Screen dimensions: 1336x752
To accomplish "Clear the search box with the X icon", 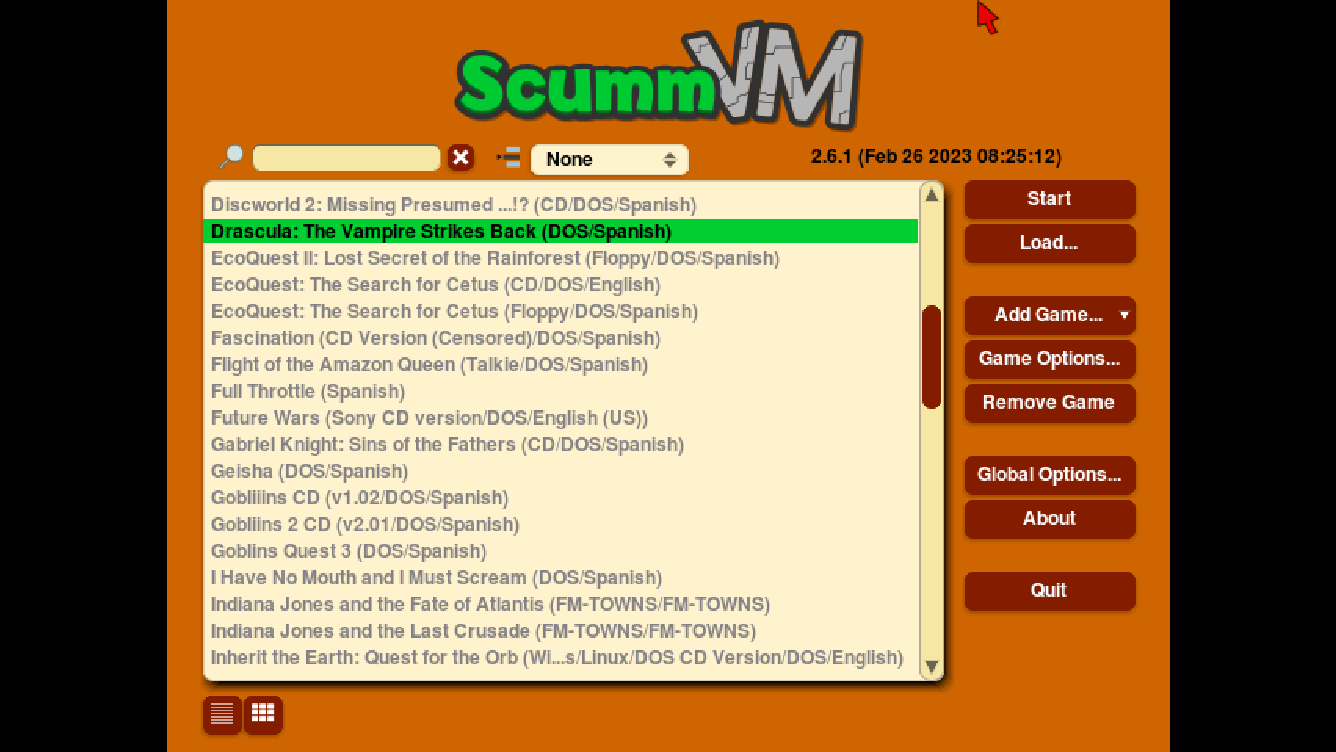I will pos(460,157).
